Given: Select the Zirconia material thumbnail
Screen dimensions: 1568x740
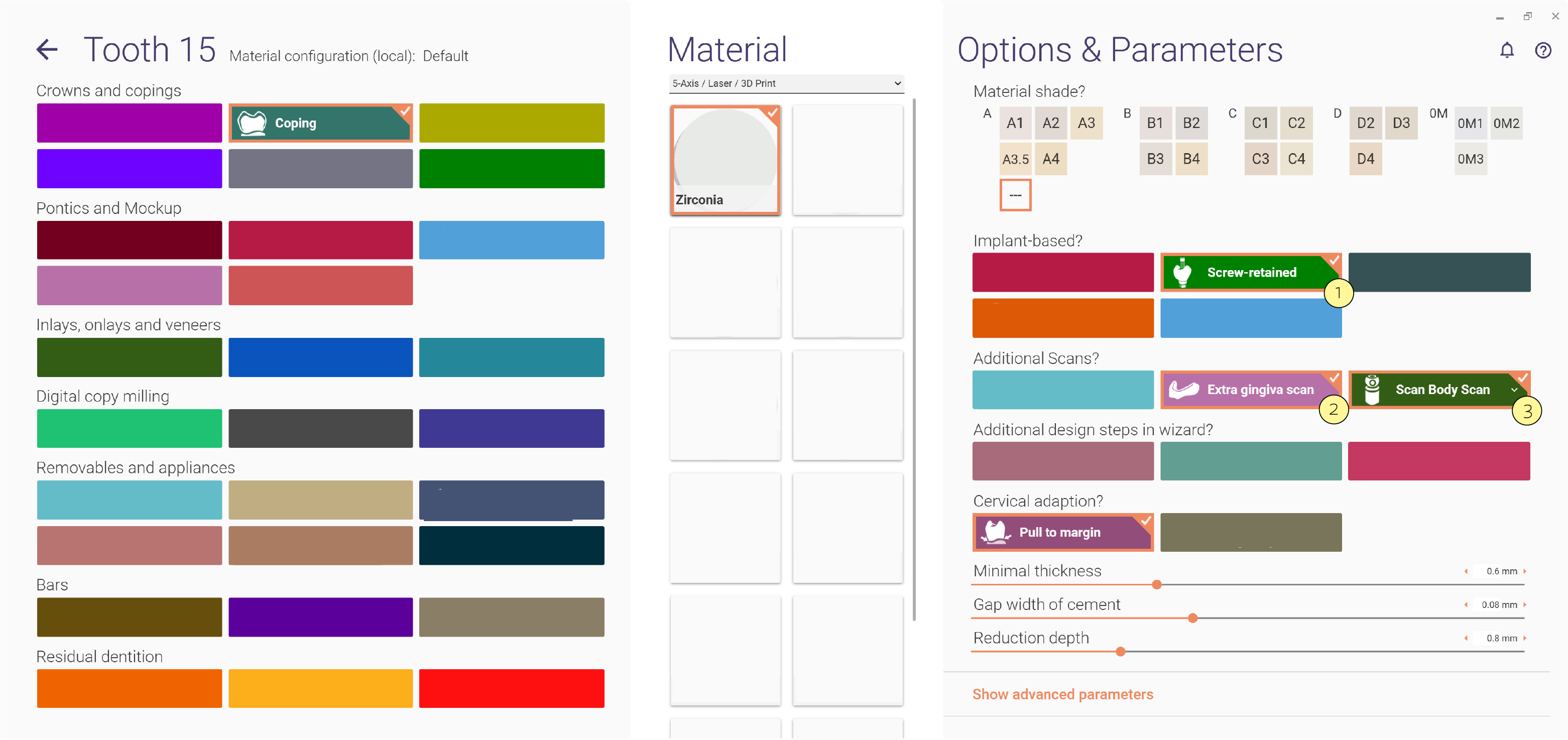Looking at the screenshot, I should click(725, 160).
